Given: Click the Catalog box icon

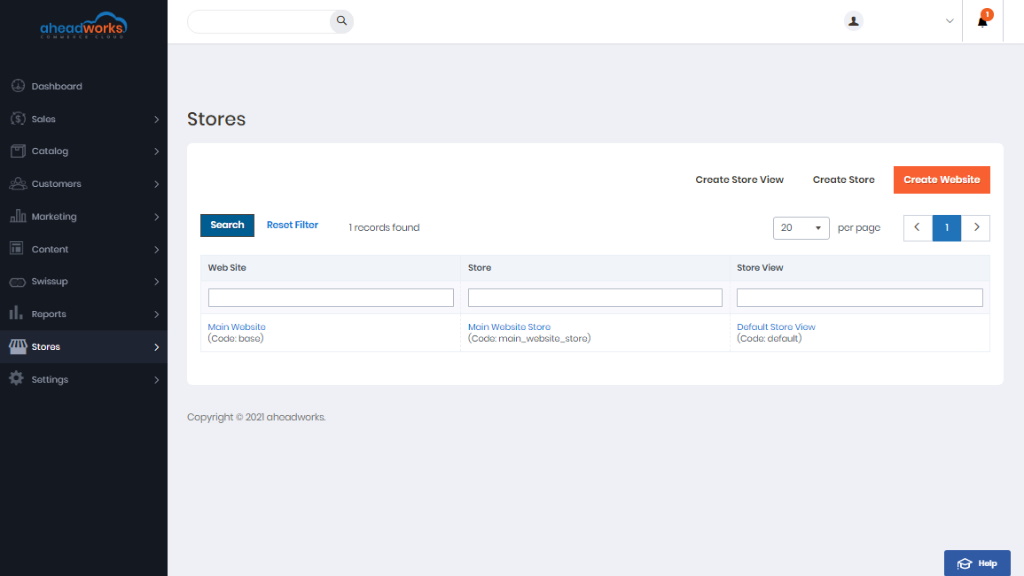Looking at the screenshot, I should coord(18,151).
